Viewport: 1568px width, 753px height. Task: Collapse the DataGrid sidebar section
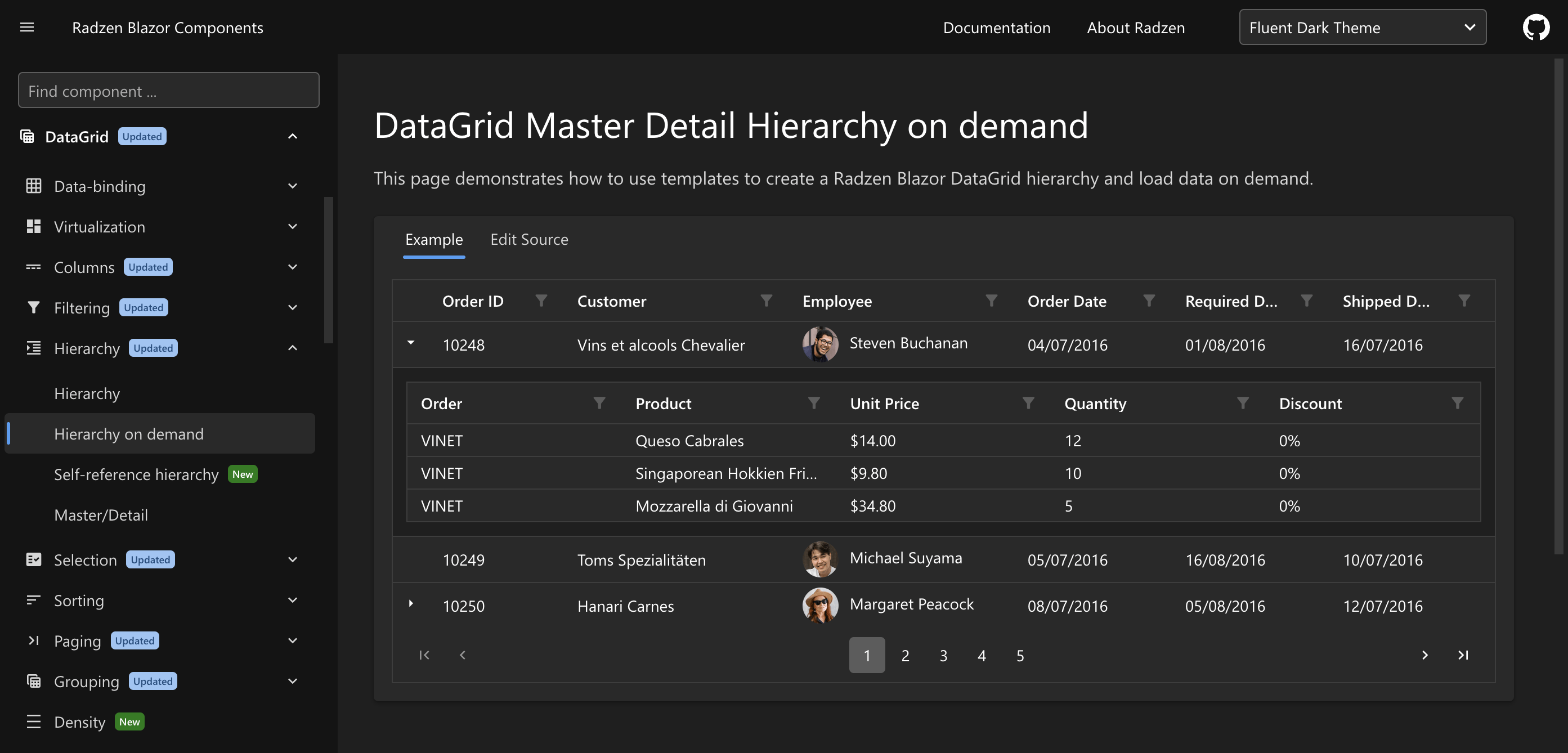tap(293, 136)
